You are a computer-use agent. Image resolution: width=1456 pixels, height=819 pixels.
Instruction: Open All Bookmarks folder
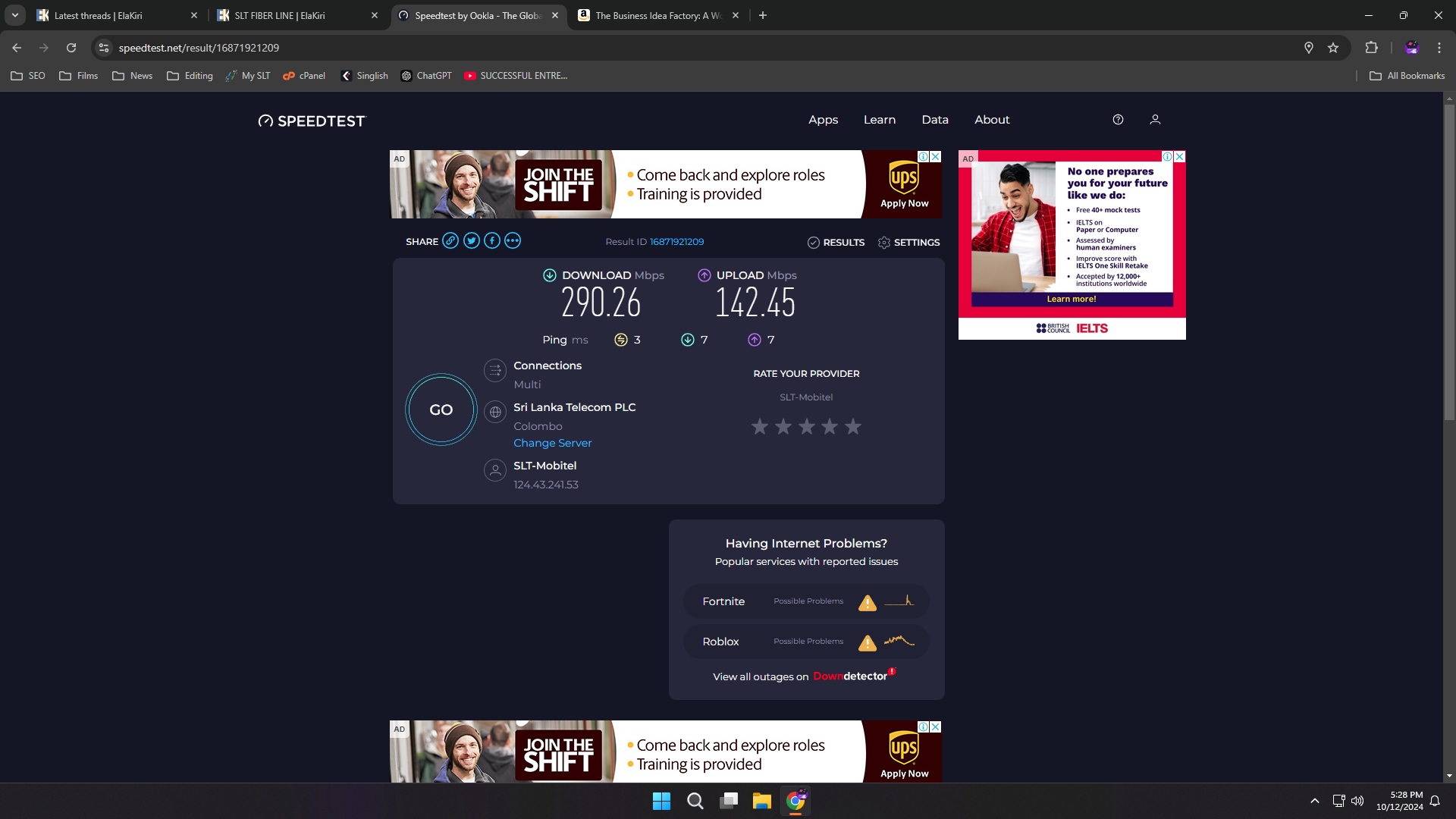pyautogui.click(x=1407, y=76)
